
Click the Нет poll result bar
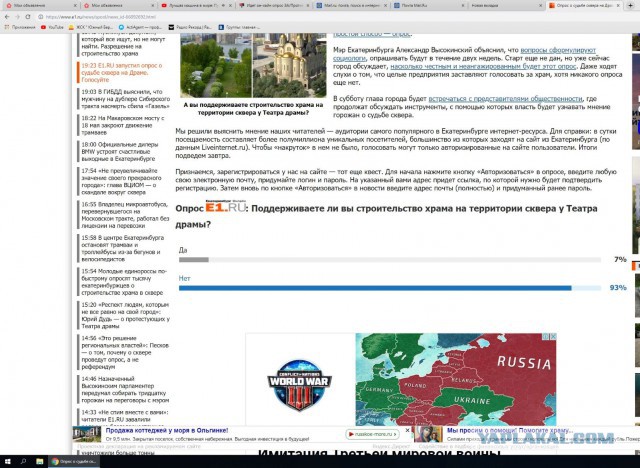coord(390,288)
